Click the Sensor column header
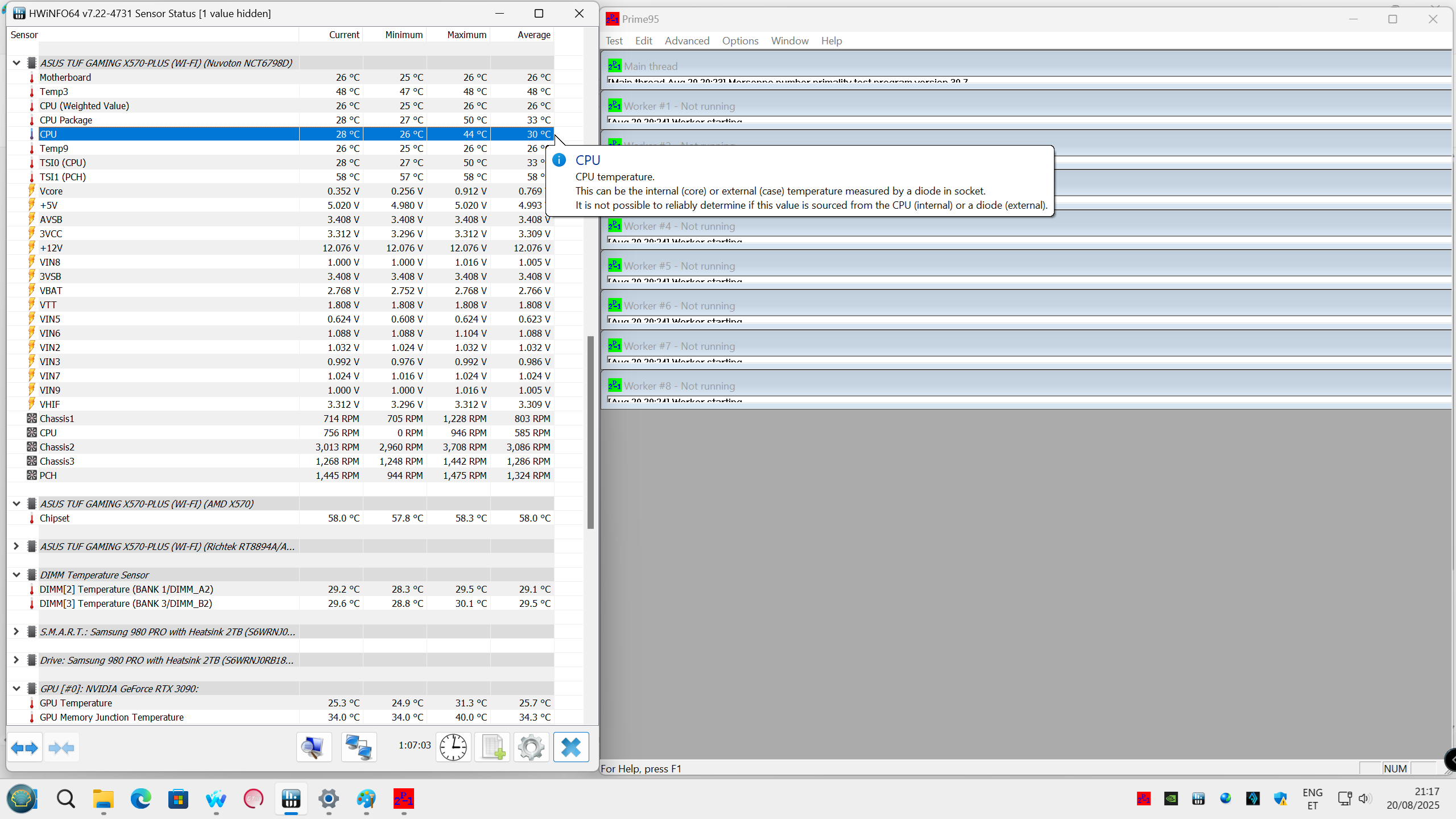This screenshot has width=1456, height=819. 153,35
